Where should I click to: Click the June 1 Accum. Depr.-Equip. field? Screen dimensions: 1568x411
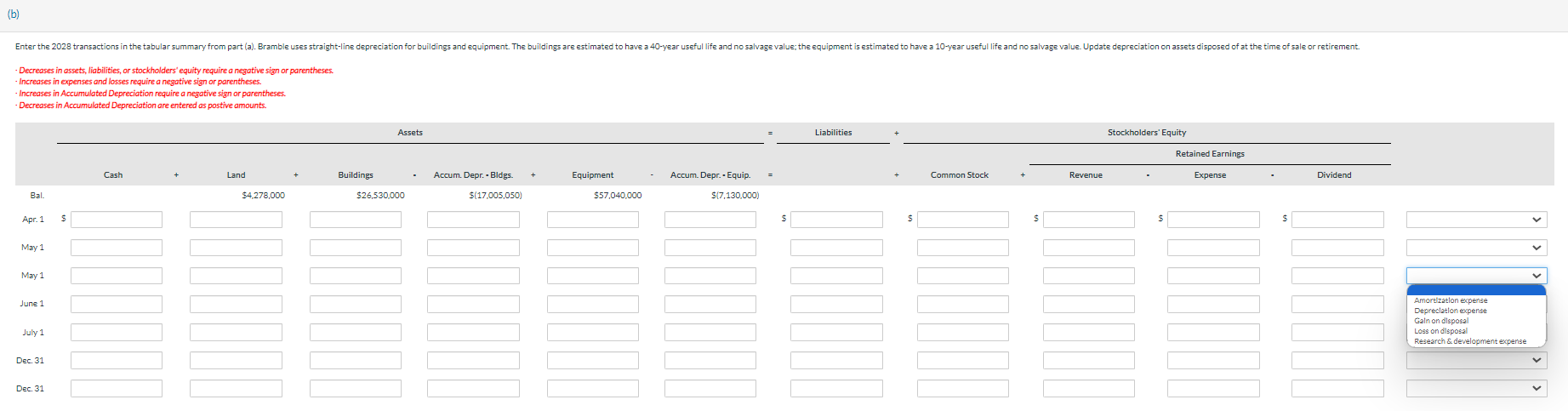tap(710, 304)
